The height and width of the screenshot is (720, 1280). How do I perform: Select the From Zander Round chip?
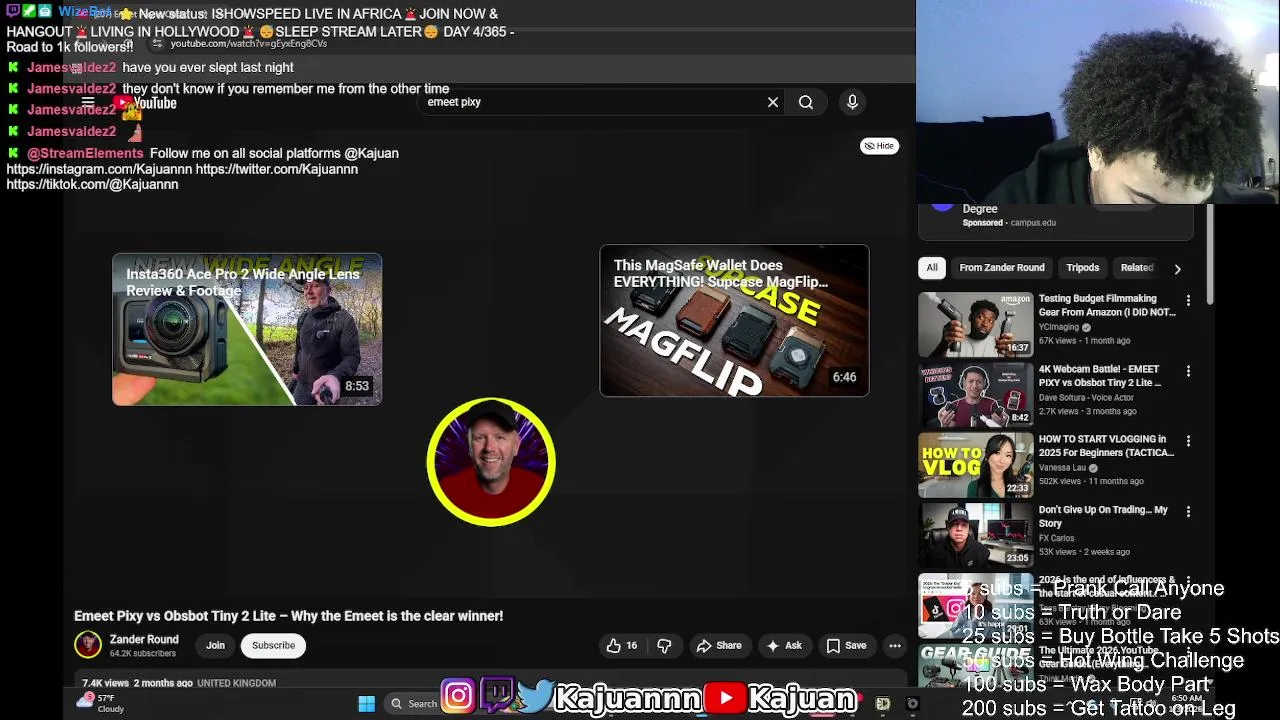[x=1002, y=268]
